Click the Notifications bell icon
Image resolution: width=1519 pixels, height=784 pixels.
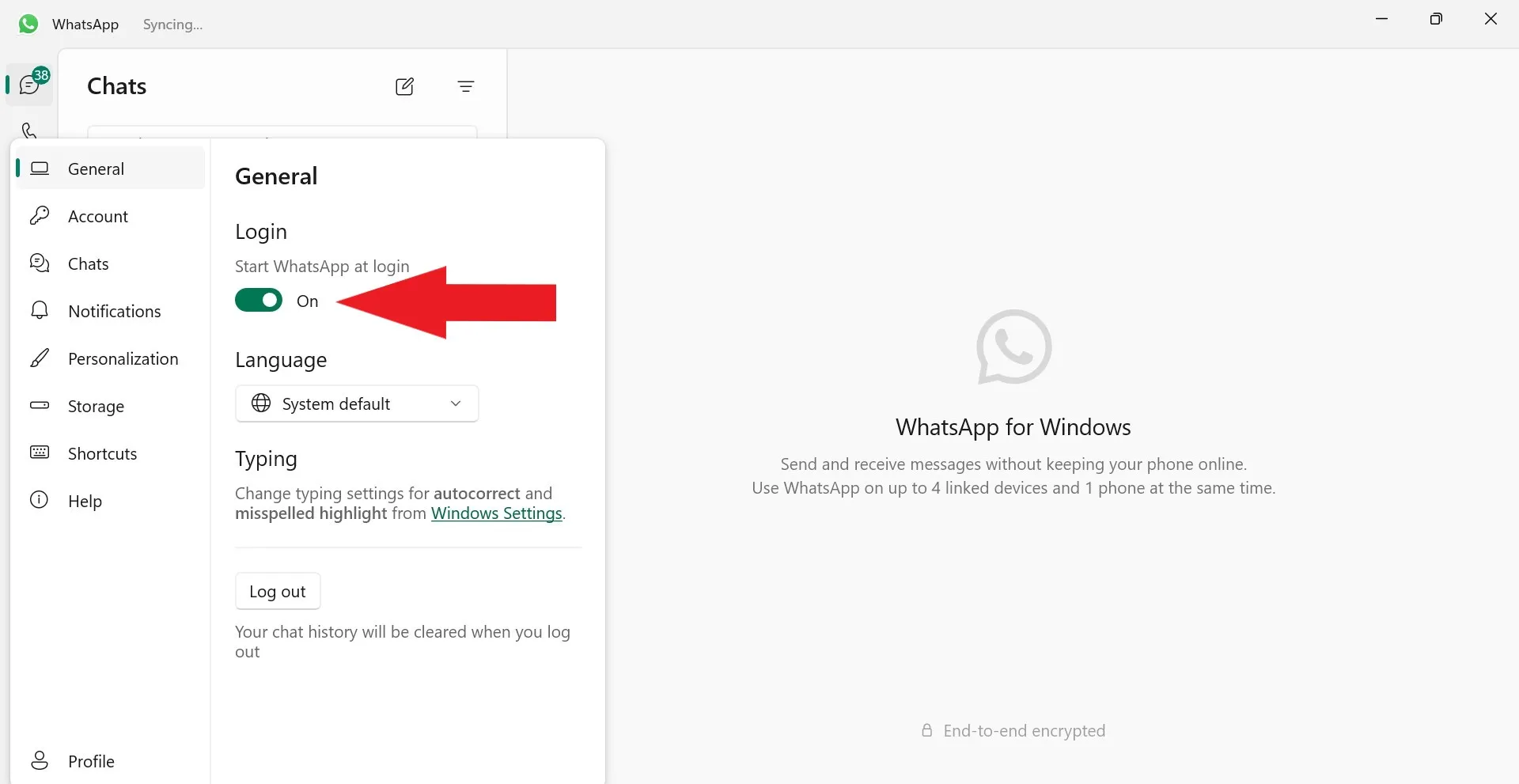(39, 310)
